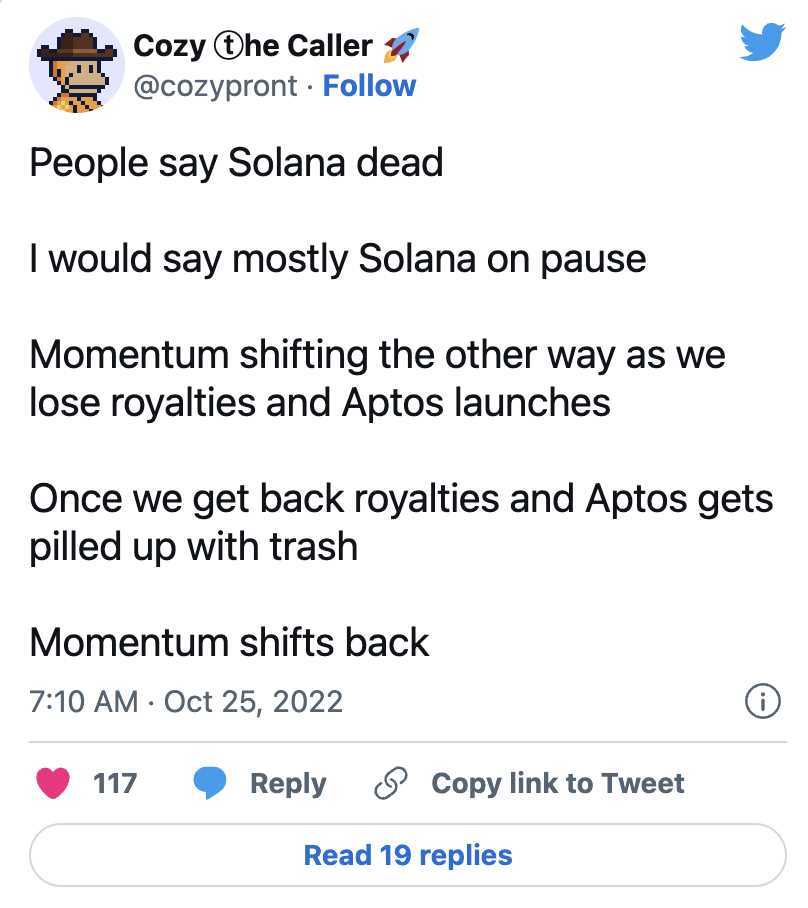Open the @cozypront handle link
This screenshot has height=908, width=808.
(x=215, y=86)
